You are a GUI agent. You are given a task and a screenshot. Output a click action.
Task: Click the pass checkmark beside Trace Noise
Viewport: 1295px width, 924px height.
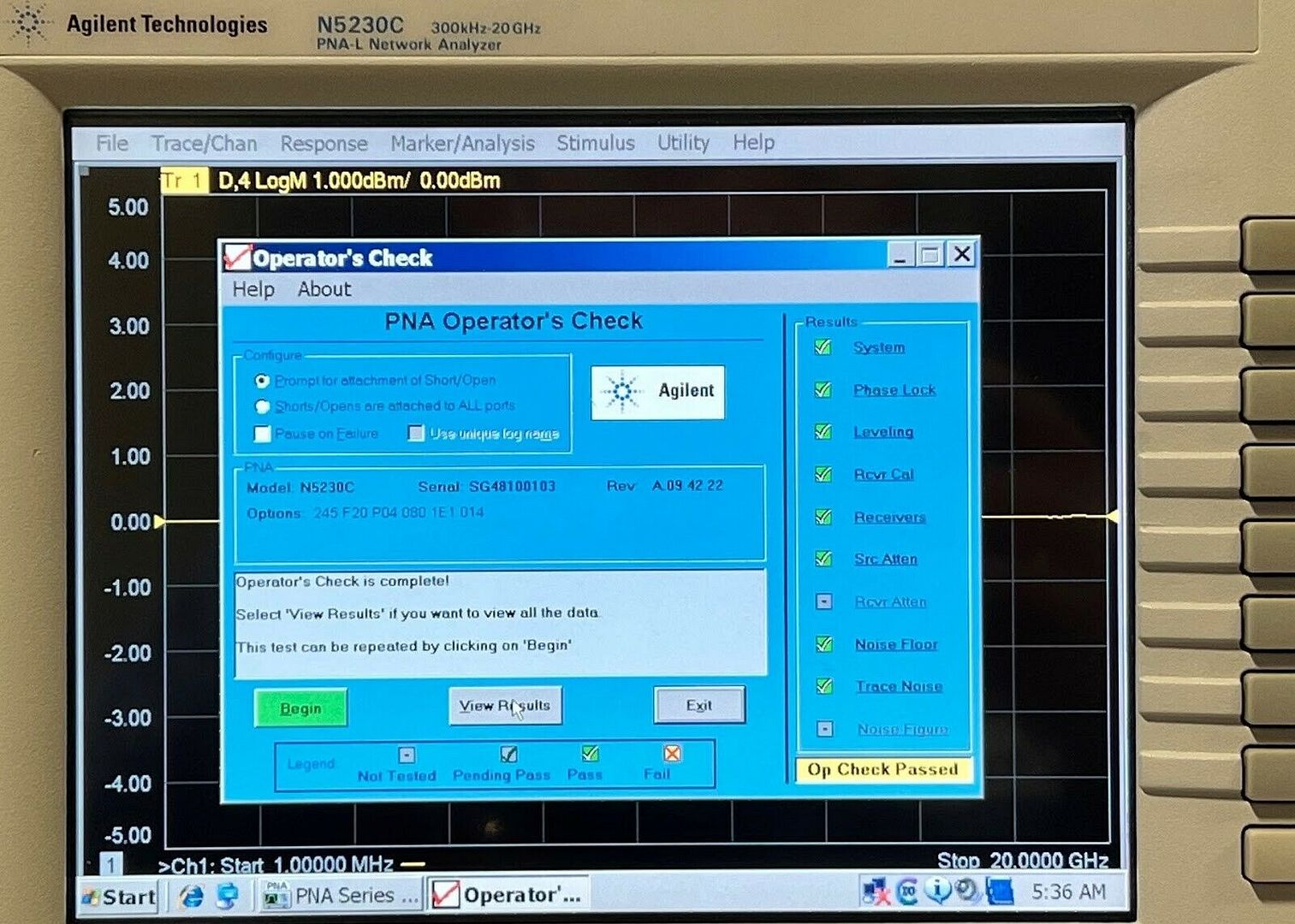click(824, 686)
